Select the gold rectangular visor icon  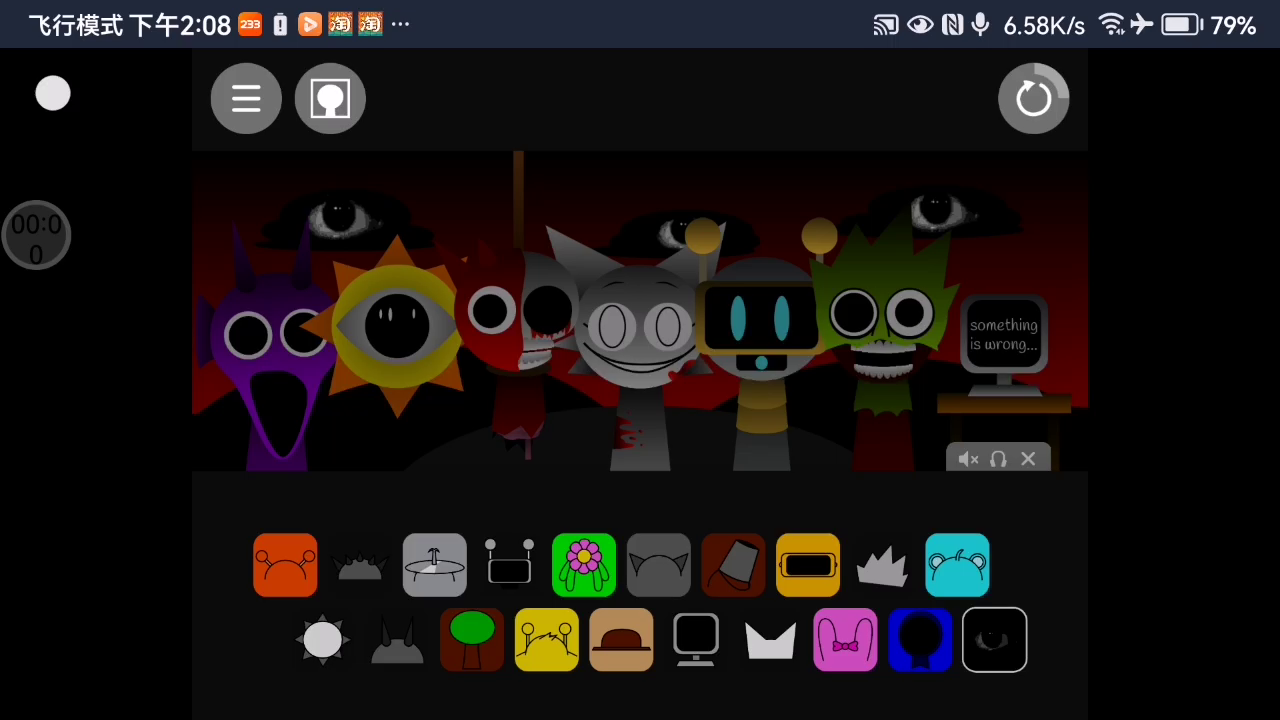pyautogui.click(x=808, y=565)
